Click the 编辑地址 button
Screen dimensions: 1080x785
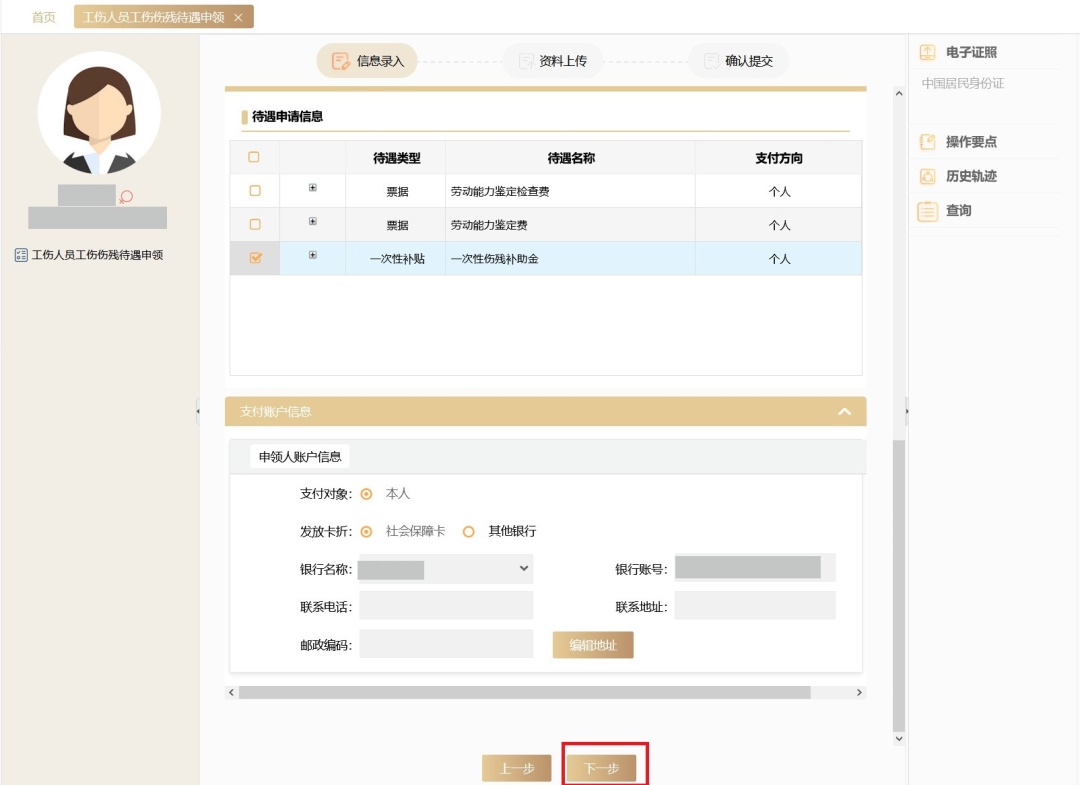(x=593, y=645)
